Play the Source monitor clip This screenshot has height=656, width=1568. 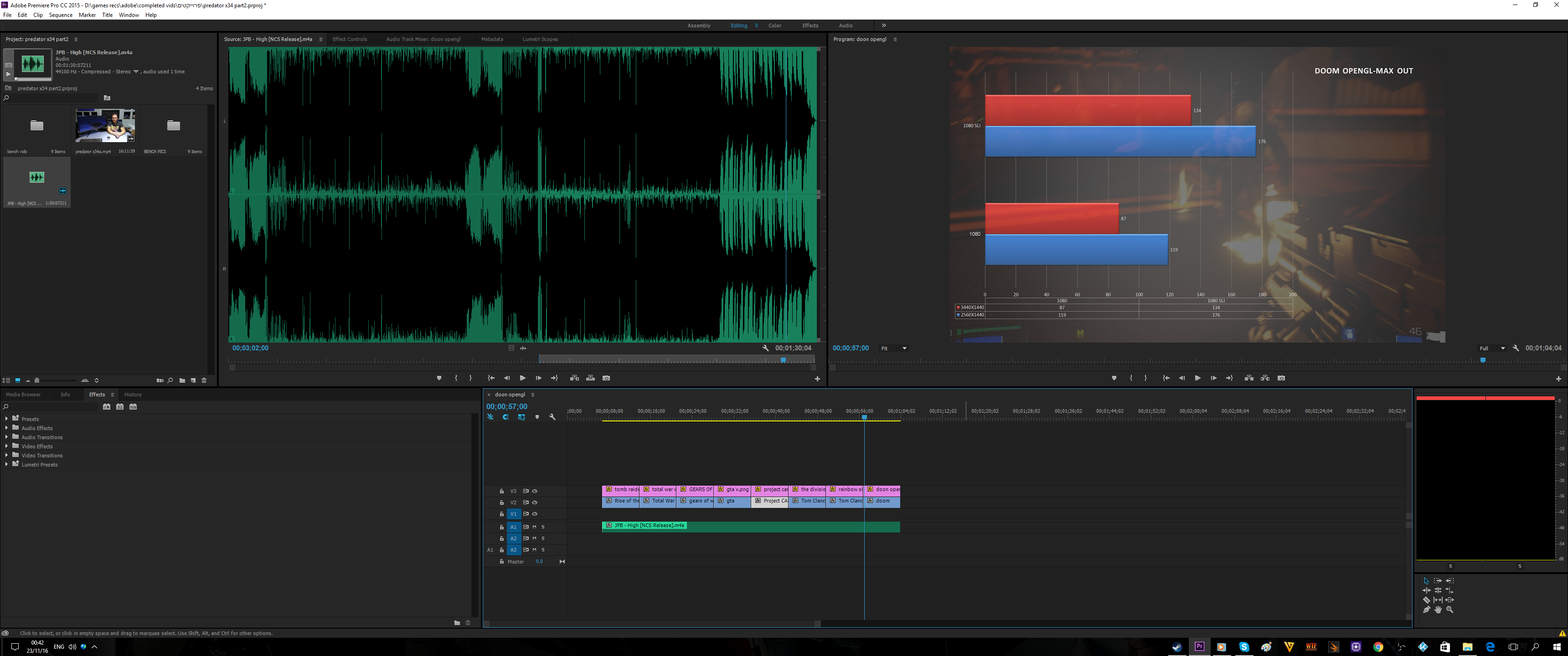click(522, 378)
